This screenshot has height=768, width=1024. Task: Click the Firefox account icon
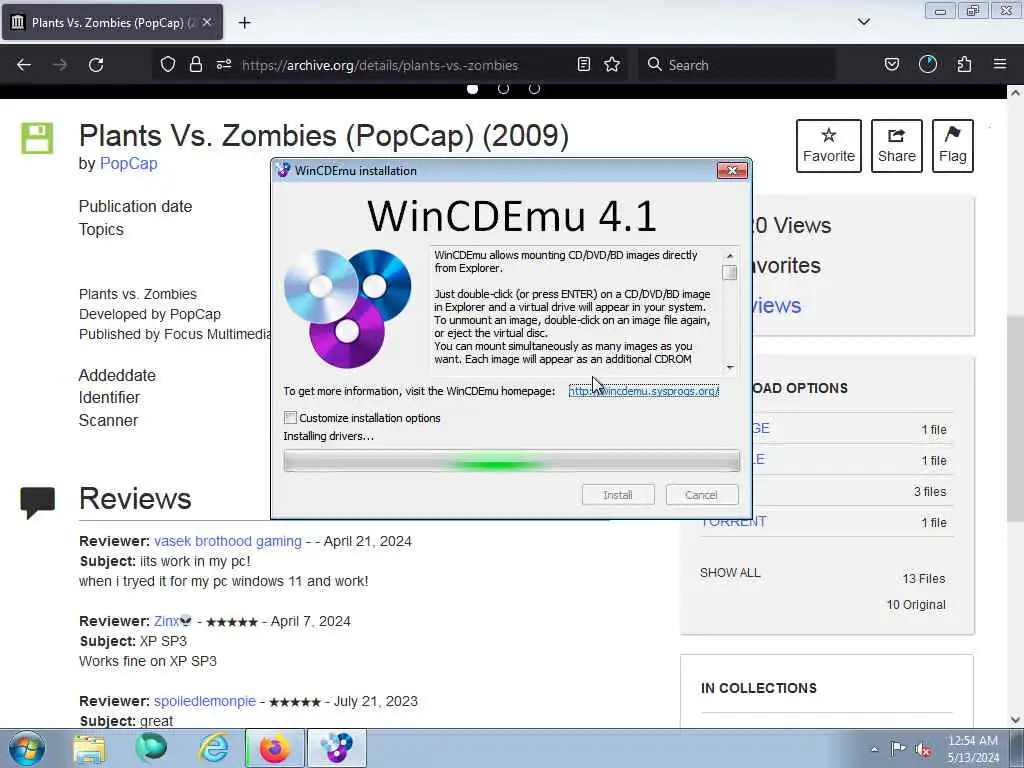(x=928, y=65)
